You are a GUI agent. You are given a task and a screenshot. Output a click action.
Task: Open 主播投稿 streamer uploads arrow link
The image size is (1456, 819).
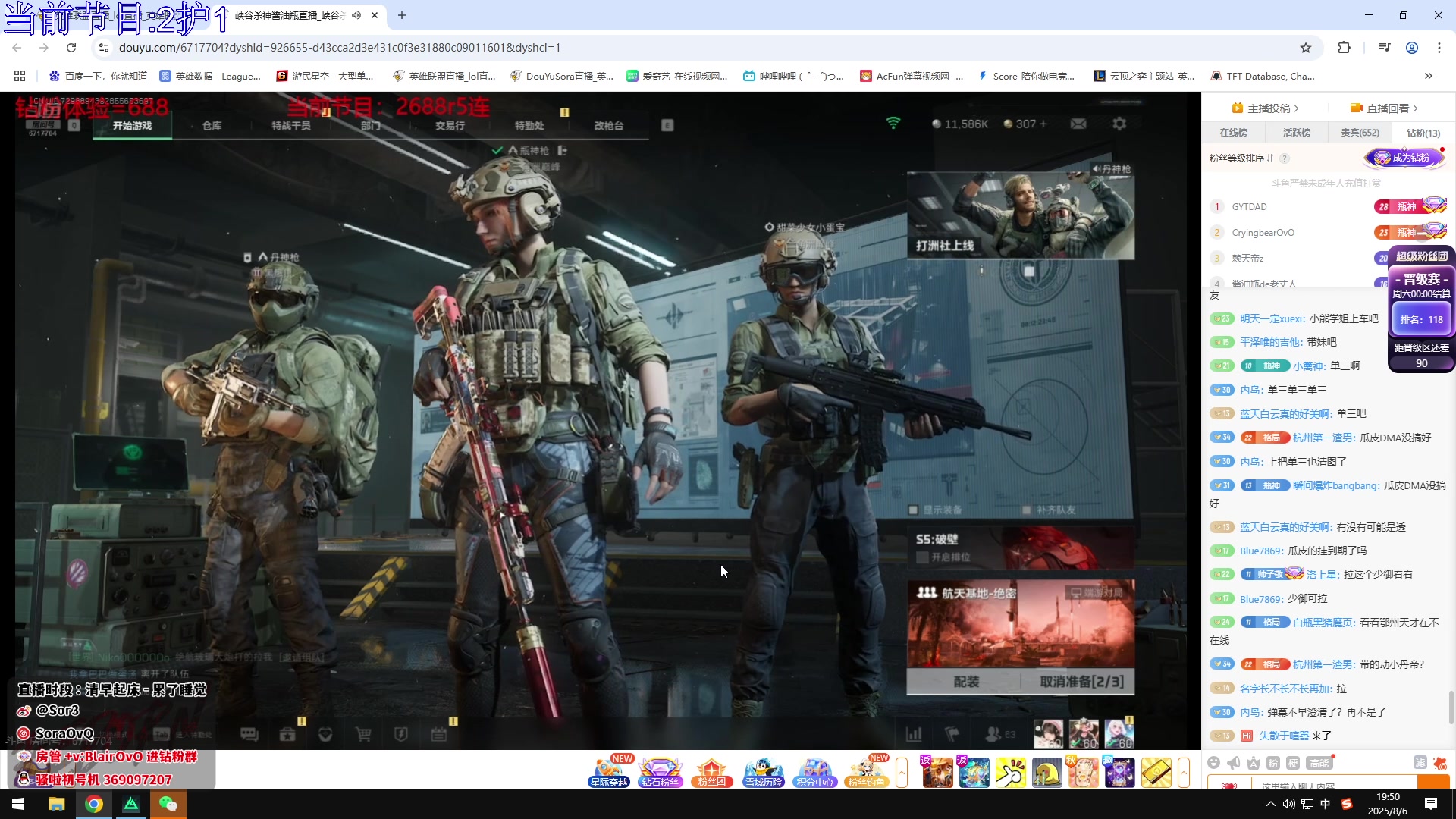[x=1265, y=108]
